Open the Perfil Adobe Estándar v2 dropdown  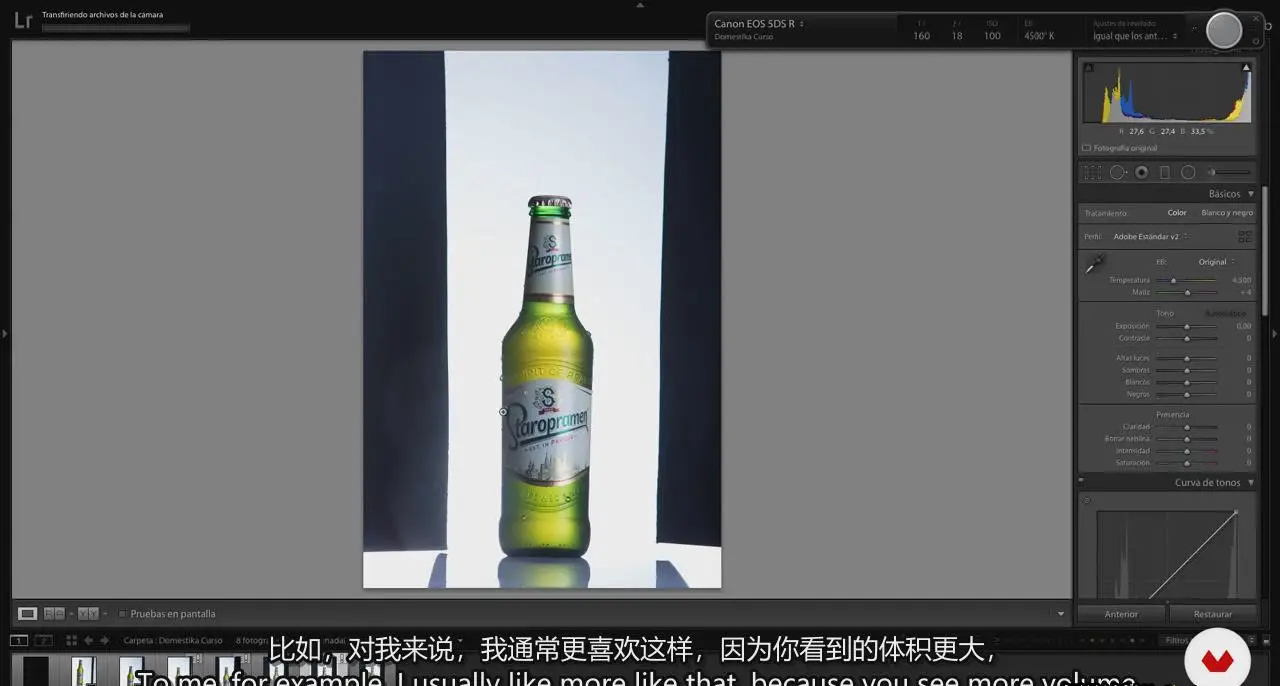pos(1151,237)
